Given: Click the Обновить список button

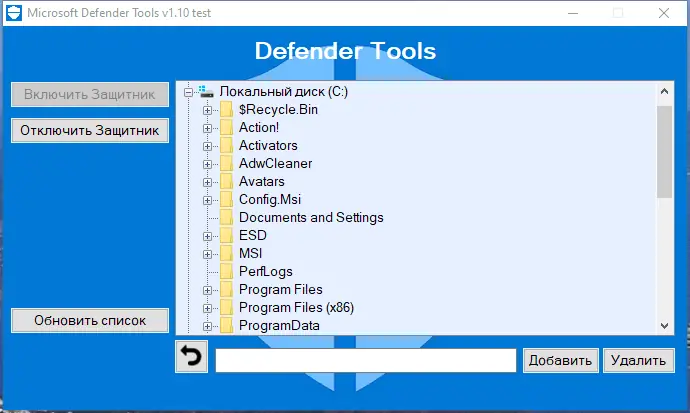Looking at the screenshot, I should tap(90, 321).
